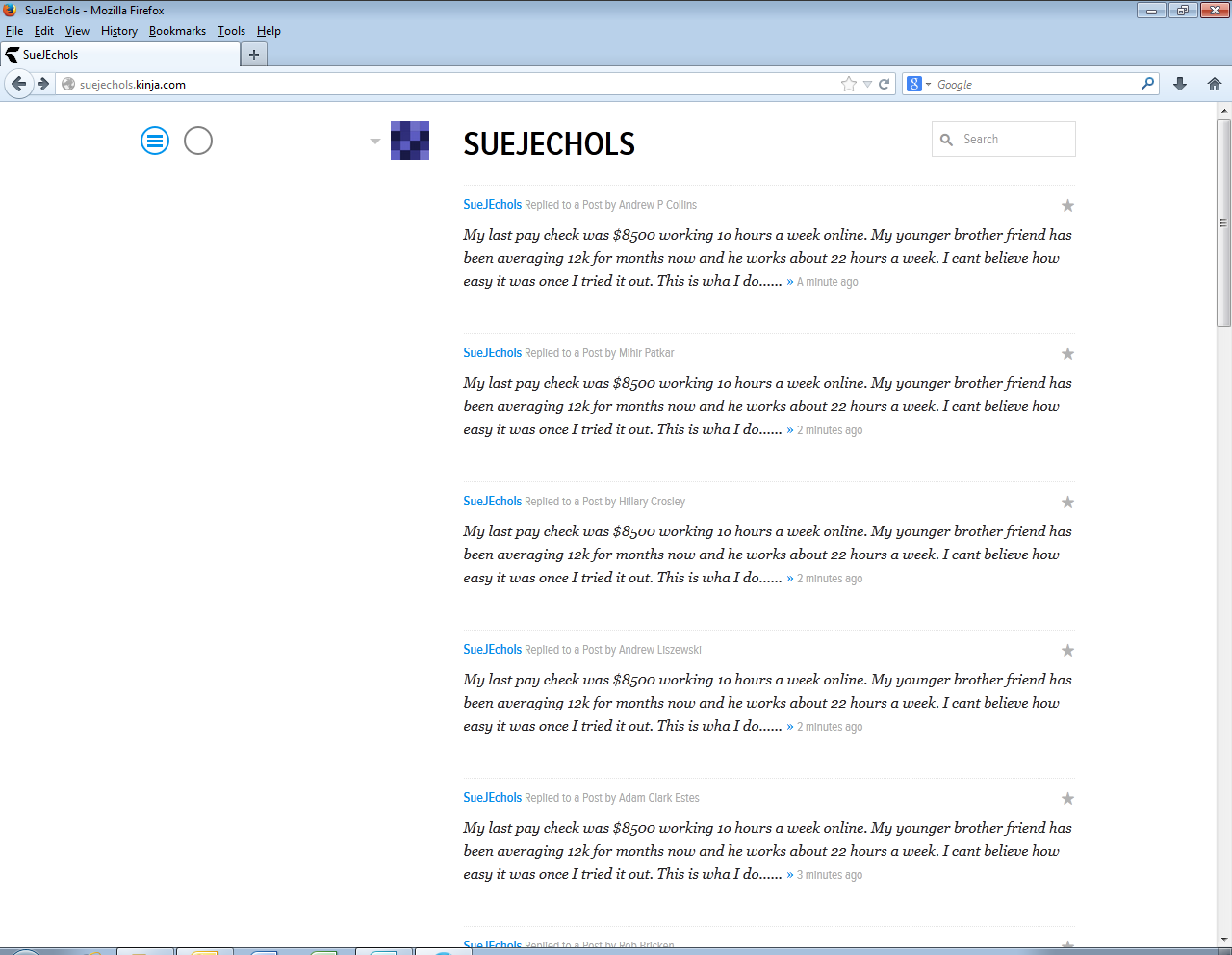The image size is (1232, 955).
Task: Expand post via » next to 'A minute ago'
Action: [790, 282]
